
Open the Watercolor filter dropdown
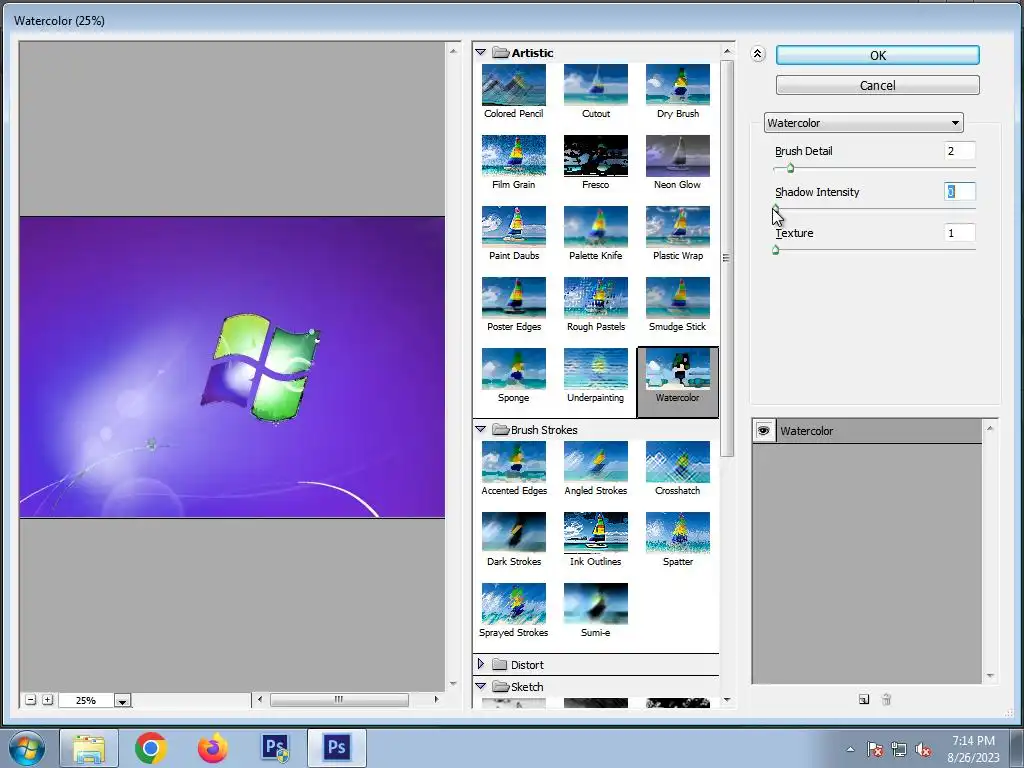point(863,123)
